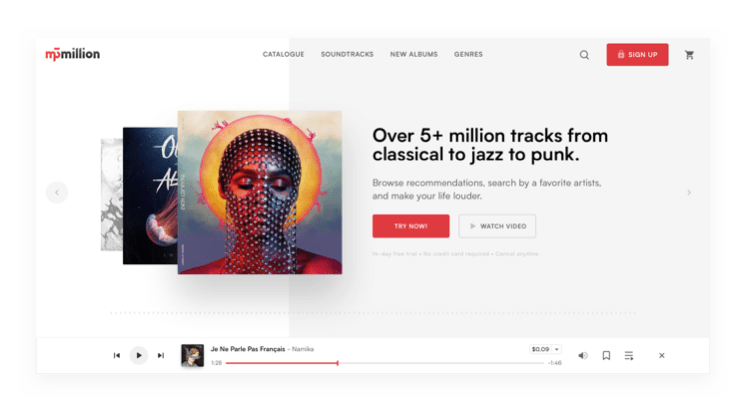Go to the next slide arrow
The width and height of the screenshot is (748, 412).
pos(689,193)
